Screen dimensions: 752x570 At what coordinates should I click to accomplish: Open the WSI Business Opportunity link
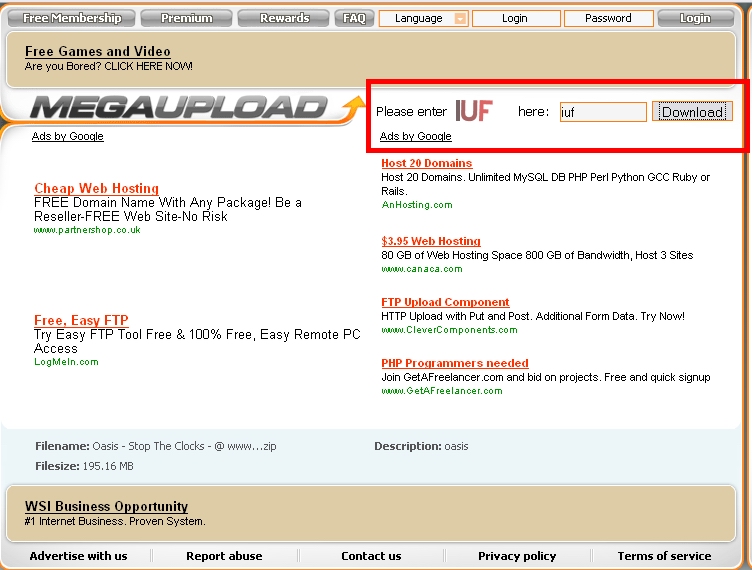point(106,506)
